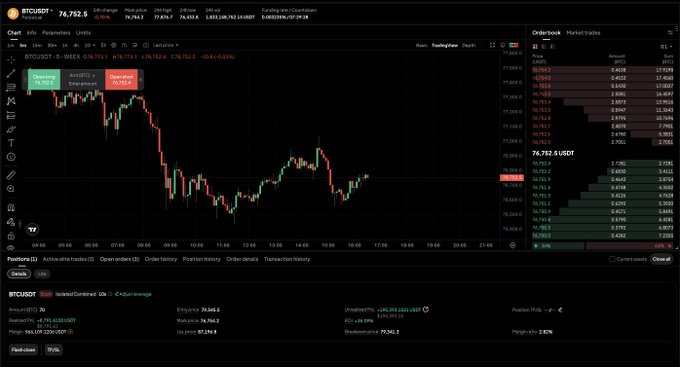Select the 15m timeframe
This screenshot has height=367, width=680.
pos(37,45)
